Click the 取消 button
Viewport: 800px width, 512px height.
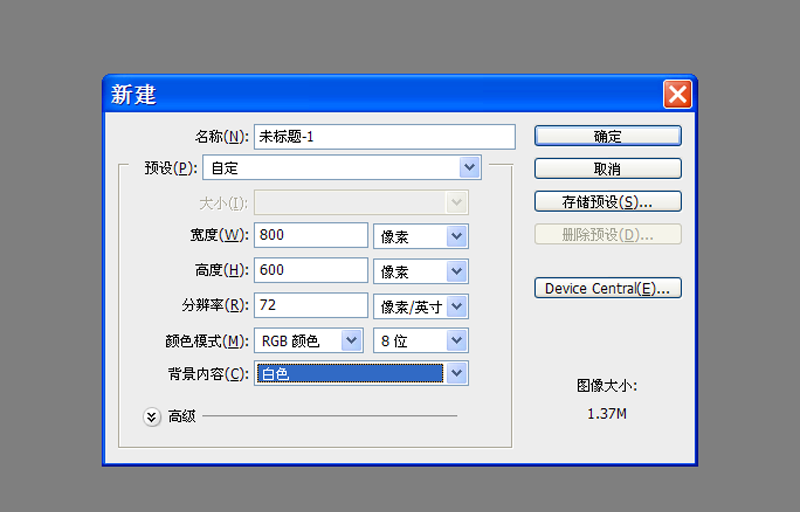(608, 169)
